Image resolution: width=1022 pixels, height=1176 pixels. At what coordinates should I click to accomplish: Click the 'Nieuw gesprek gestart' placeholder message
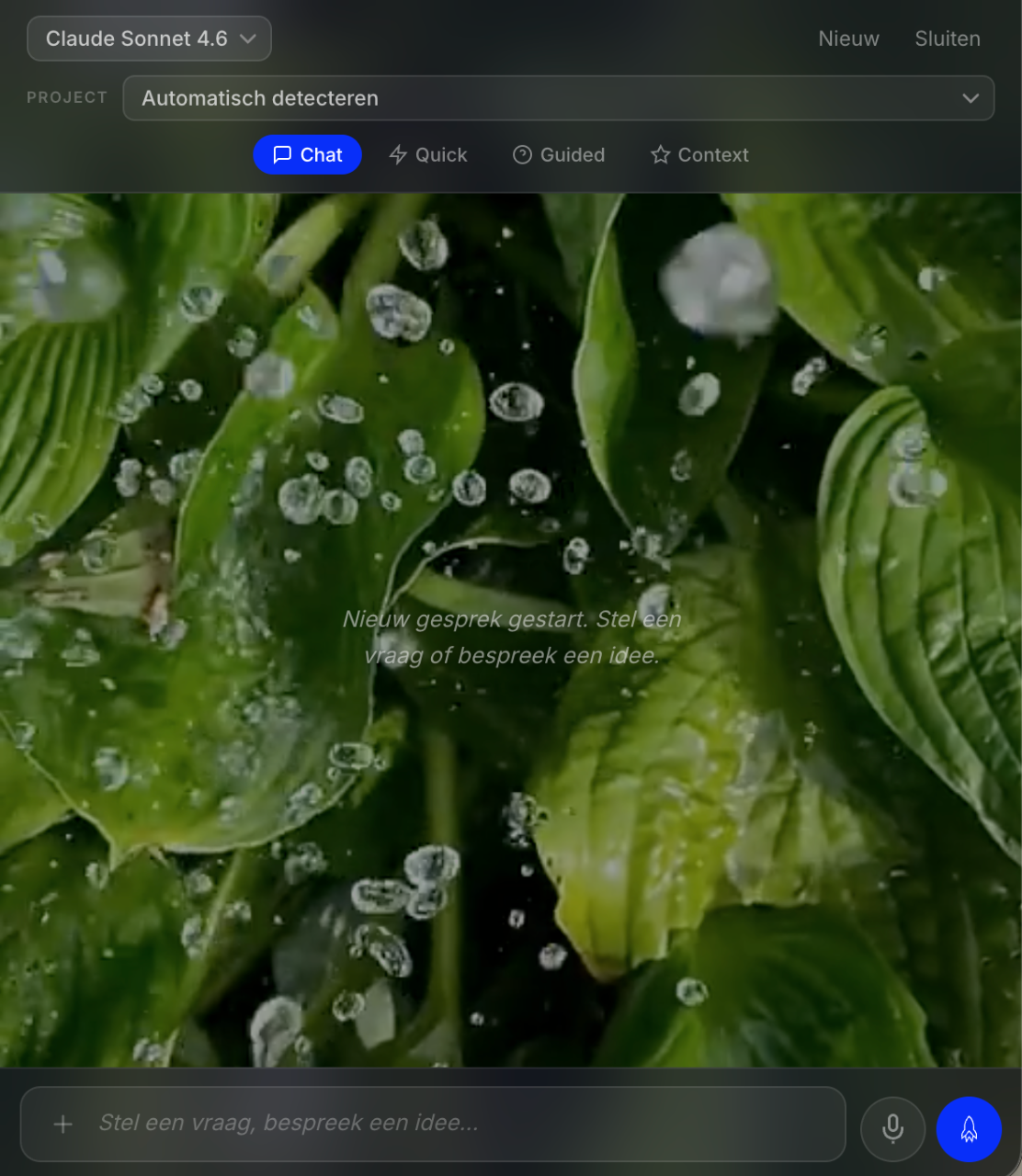tap(512, 638)
